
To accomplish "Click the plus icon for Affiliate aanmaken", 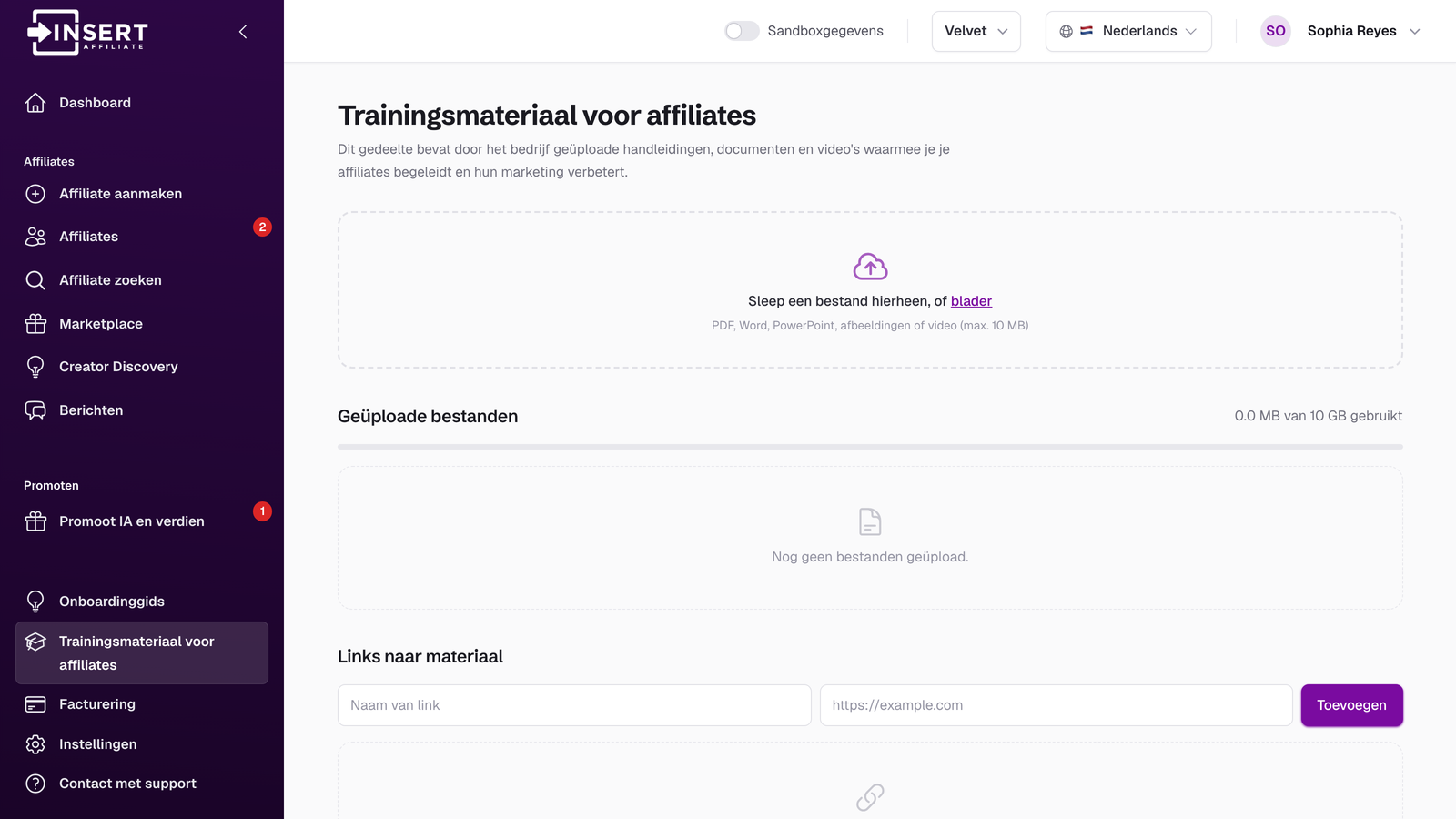I will pos(35,194).
